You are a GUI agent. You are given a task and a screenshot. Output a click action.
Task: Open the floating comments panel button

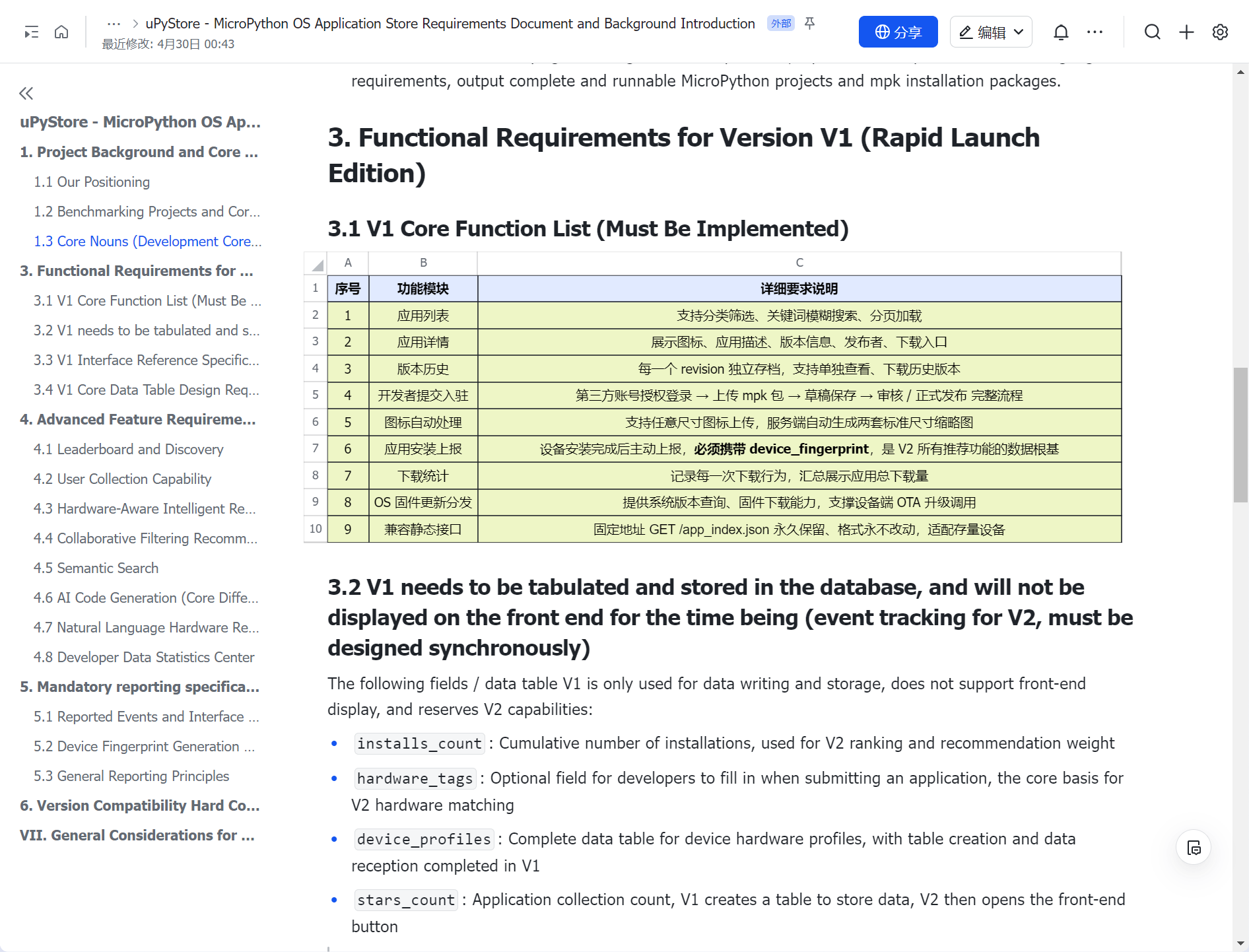click(1194, 848)
